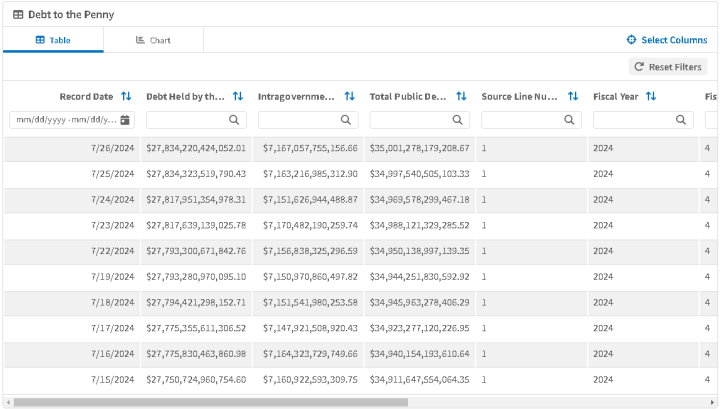
Task: Switch to the Chart tab
Action: 153,40
